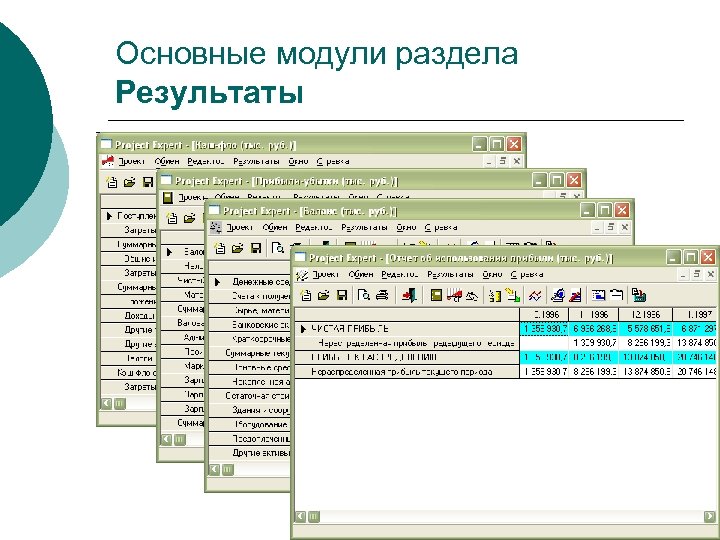This screenshot has width=720, height=540.
Task: Click the zigzag line graph icon
Action: click(x=534, y=296)
